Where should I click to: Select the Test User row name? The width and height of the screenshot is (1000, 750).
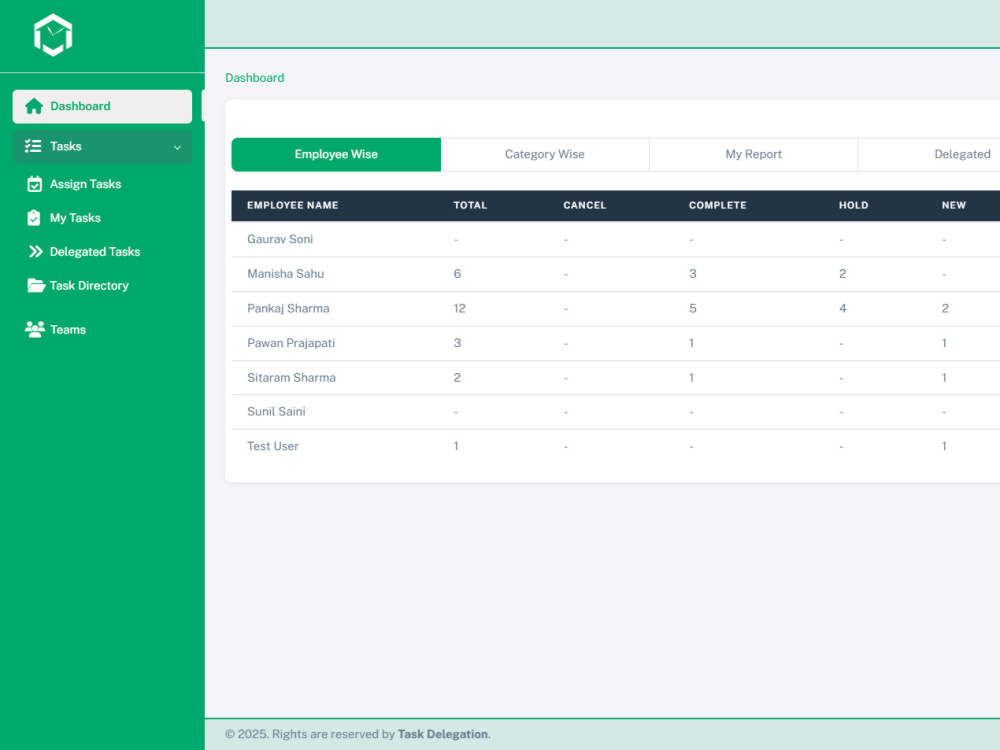(x=273, y=446)
